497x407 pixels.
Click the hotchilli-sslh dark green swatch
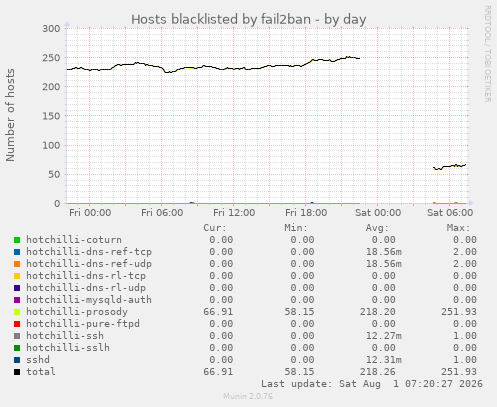(x=17, y=348)
